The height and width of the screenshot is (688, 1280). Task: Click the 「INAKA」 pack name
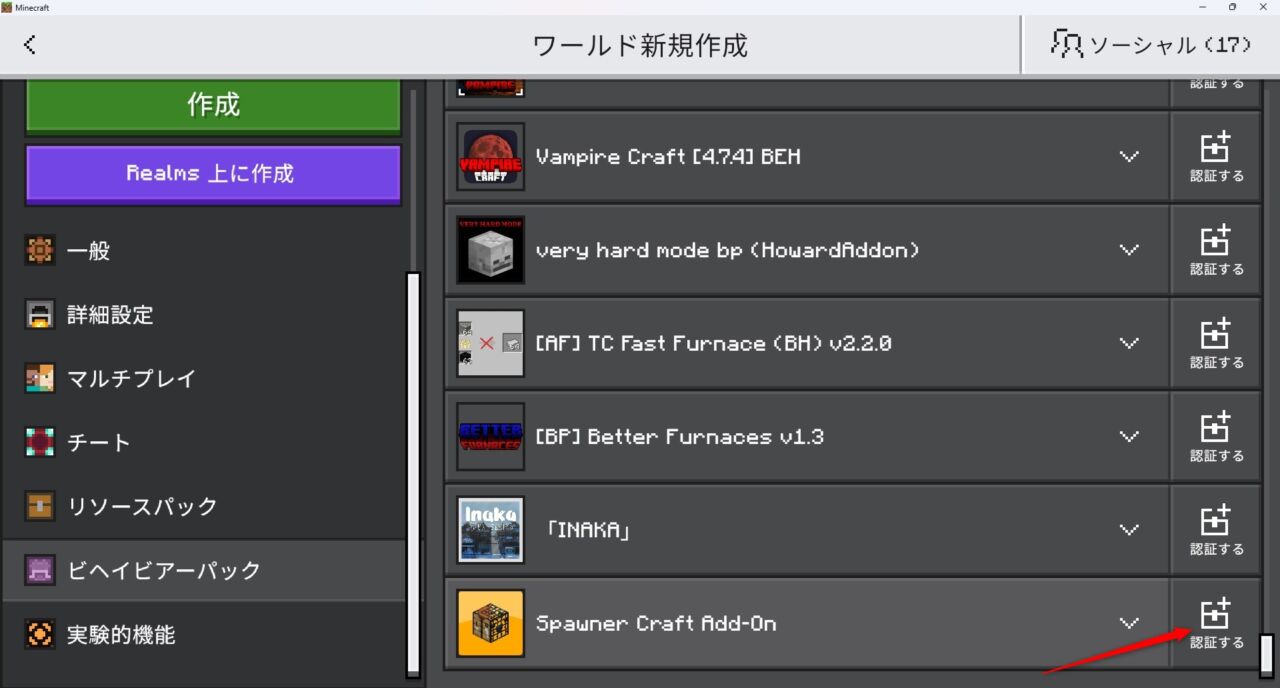pyautogui.click(x=588, y=530)
